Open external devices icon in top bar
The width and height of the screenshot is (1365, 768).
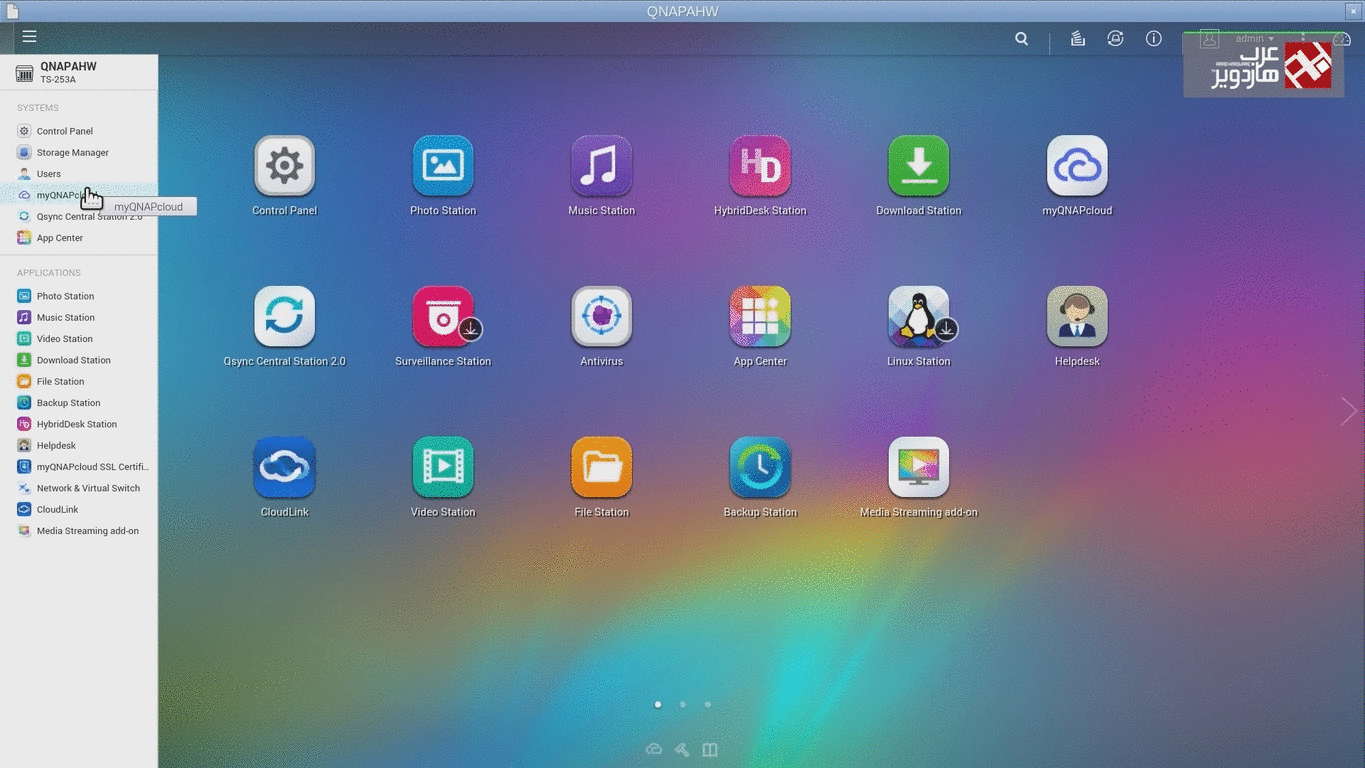[1115, 39]
